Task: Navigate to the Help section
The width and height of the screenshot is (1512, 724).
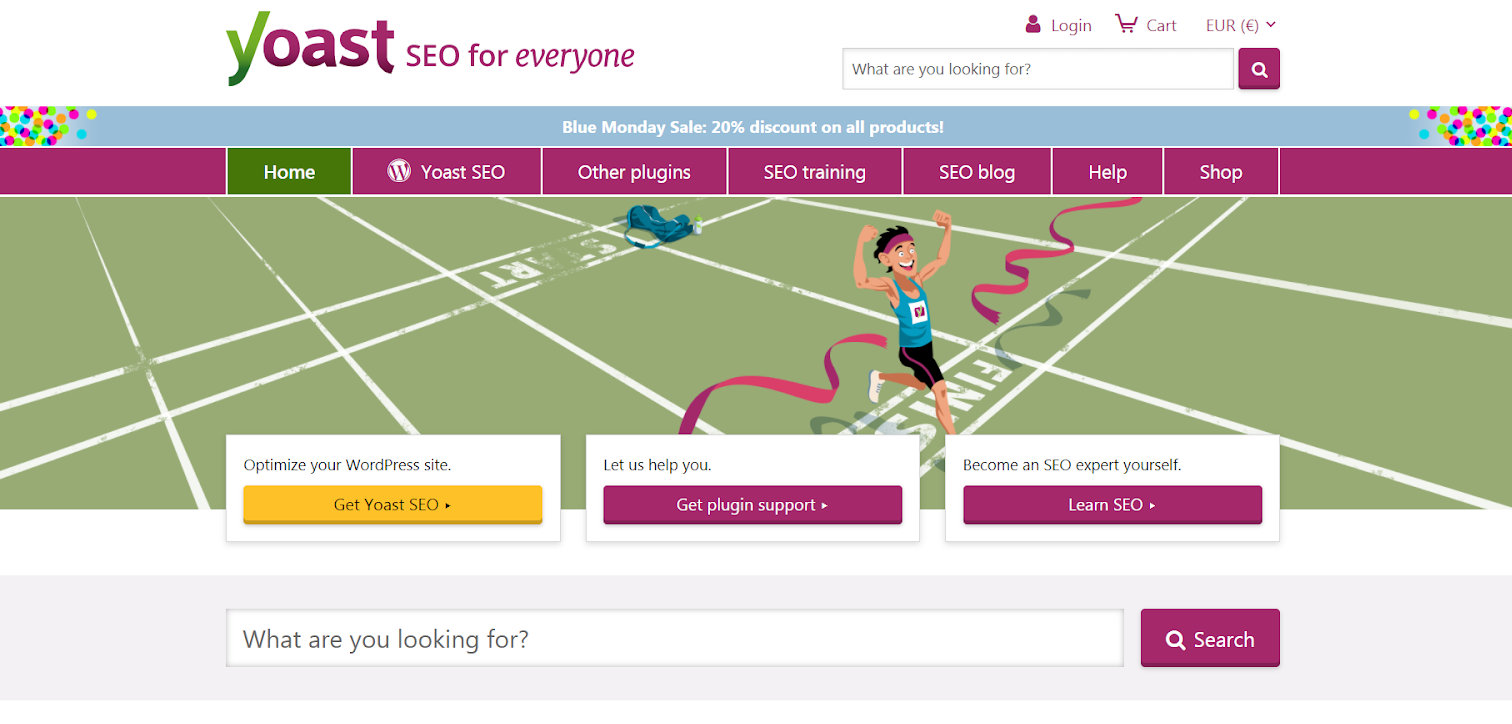Action: [1107, 172]
